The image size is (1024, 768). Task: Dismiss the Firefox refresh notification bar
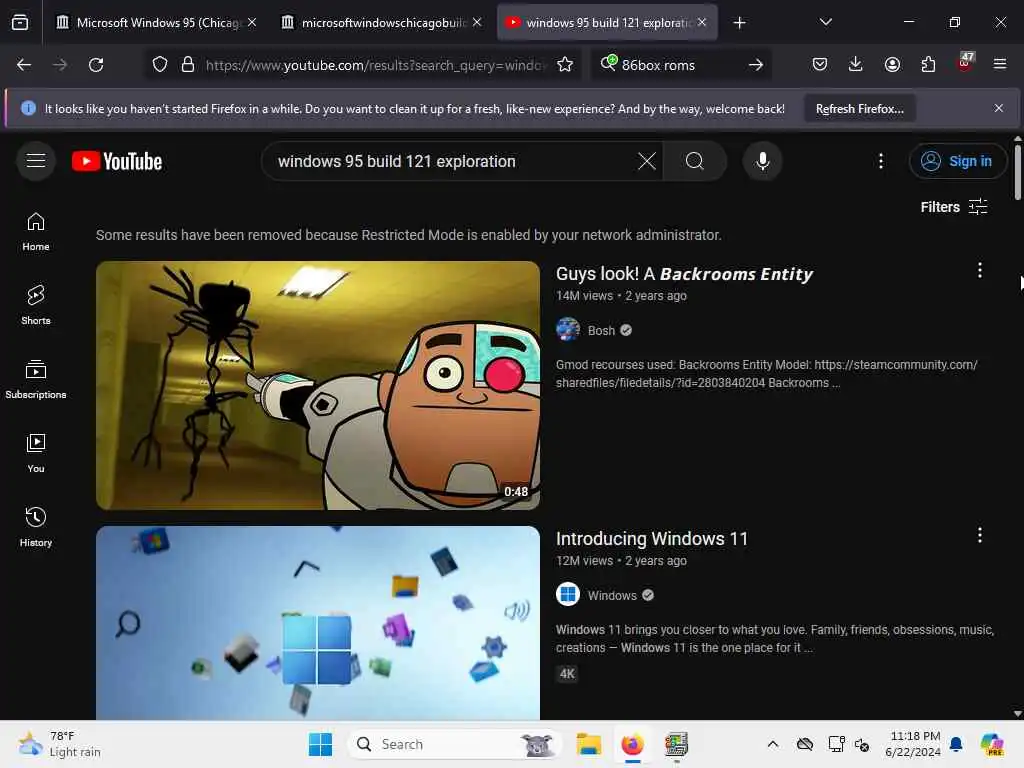point(999,108)
